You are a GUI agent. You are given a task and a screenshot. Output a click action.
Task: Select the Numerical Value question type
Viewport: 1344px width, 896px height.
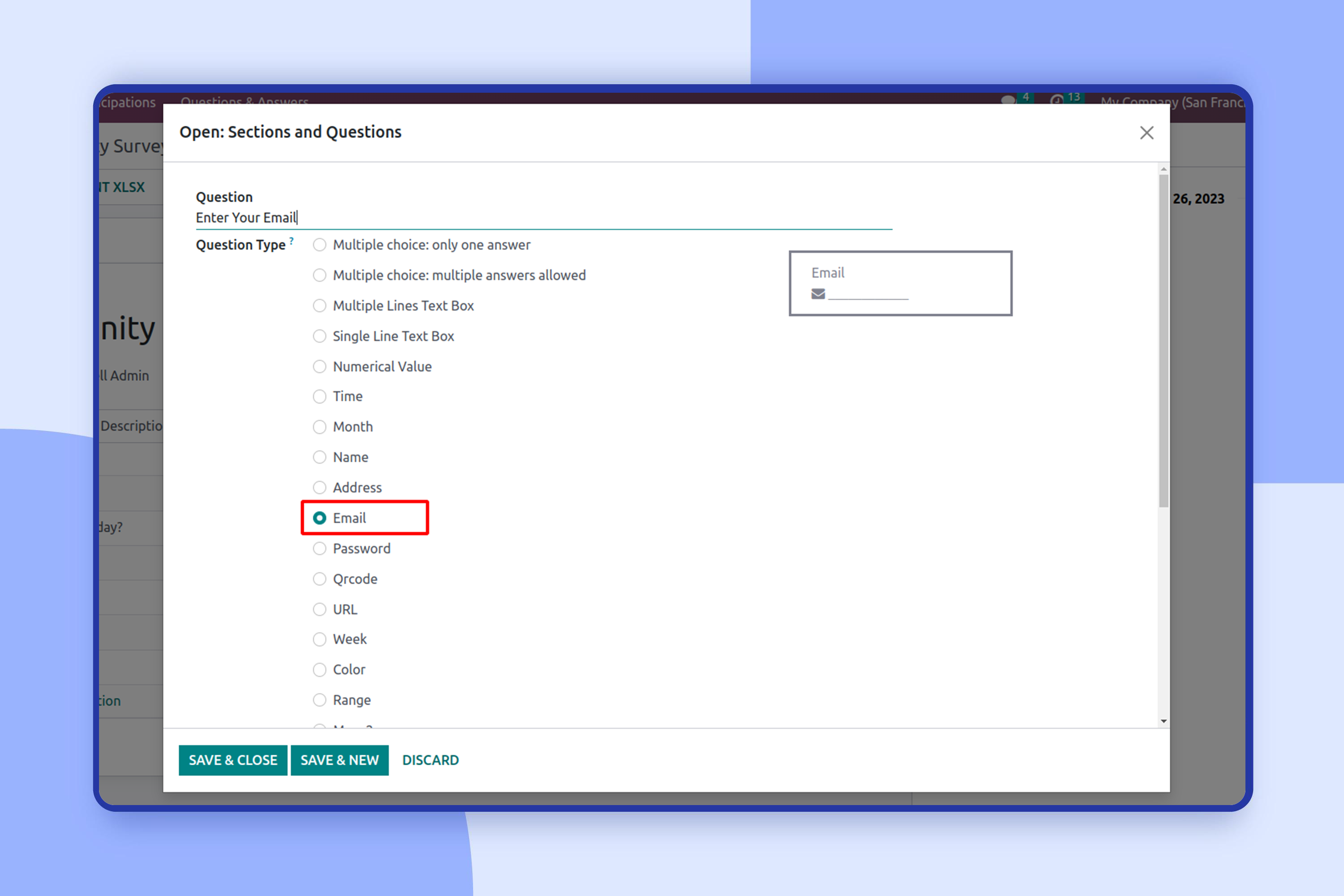[319, 366]
